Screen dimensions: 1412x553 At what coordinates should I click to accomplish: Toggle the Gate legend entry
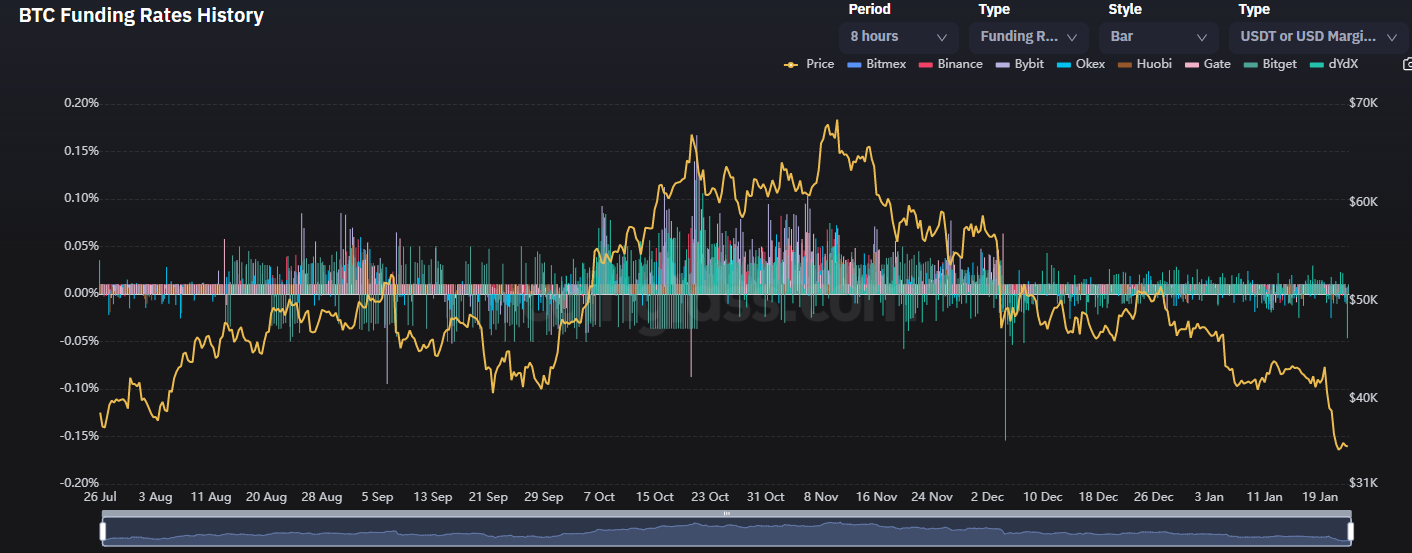[x=1207, y=64]
